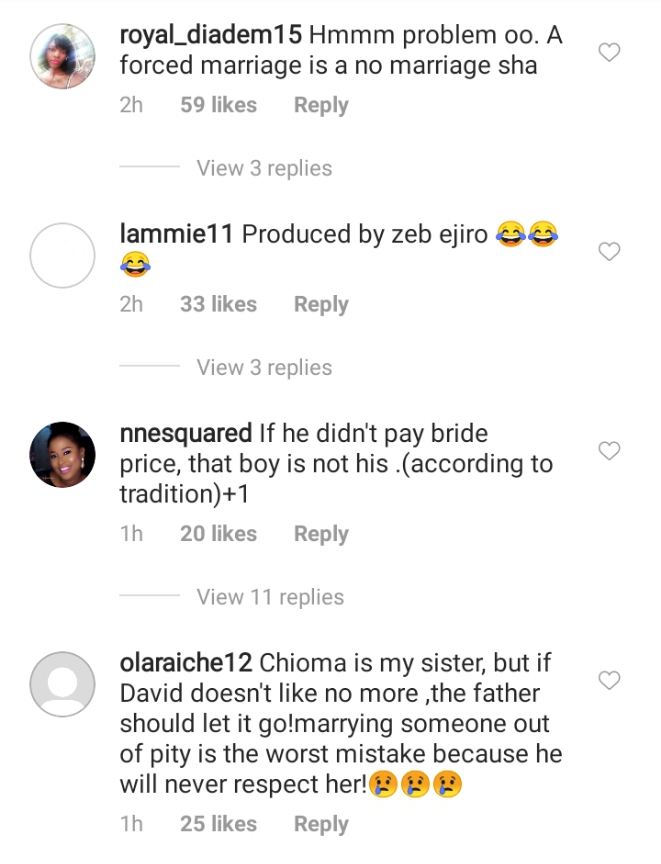The height and width of the screenshot is (864, 661).
Task: Reply to lammie11's comment
Action: pos(321,304)
